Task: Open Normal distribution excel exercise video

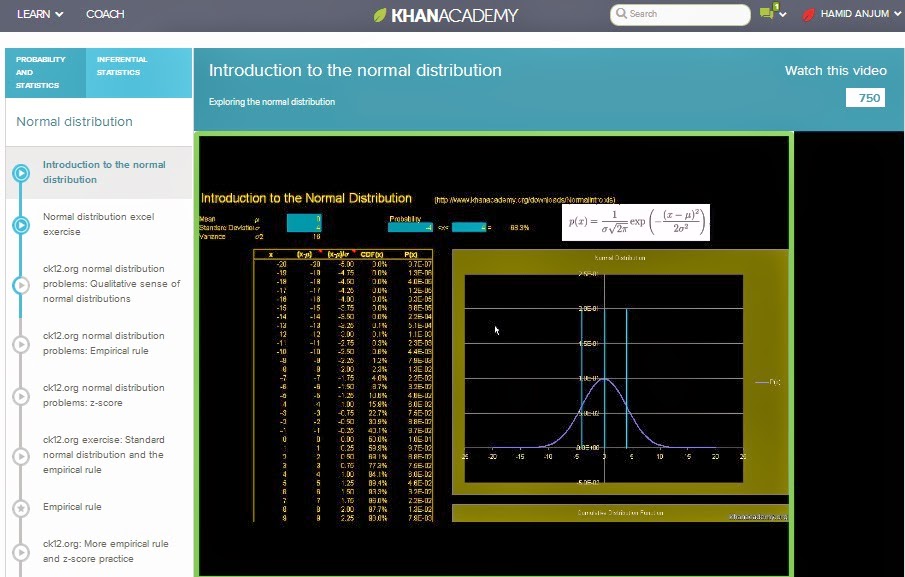Action: pyautogui.click(x=99, y=224)
